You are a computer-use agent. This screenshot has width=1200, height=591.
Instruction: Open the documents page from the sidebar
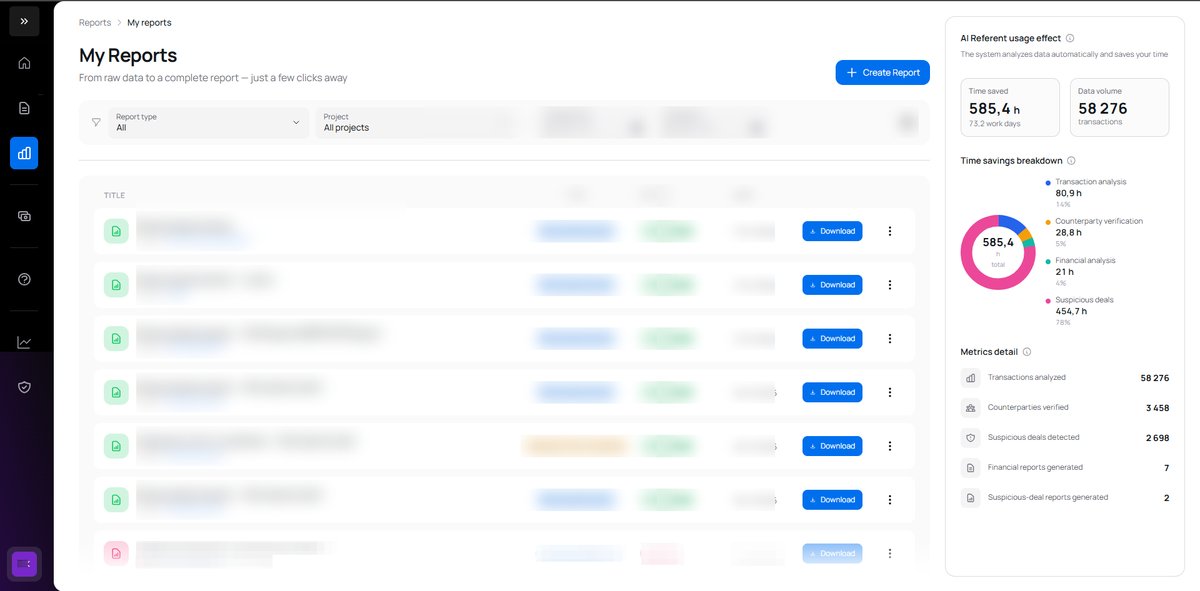24,108
